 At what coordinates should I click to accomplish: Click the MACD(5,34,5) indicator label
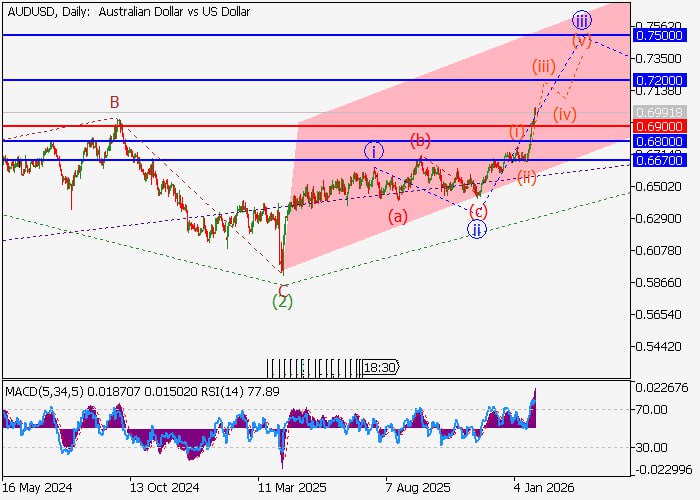coord(44,388)
